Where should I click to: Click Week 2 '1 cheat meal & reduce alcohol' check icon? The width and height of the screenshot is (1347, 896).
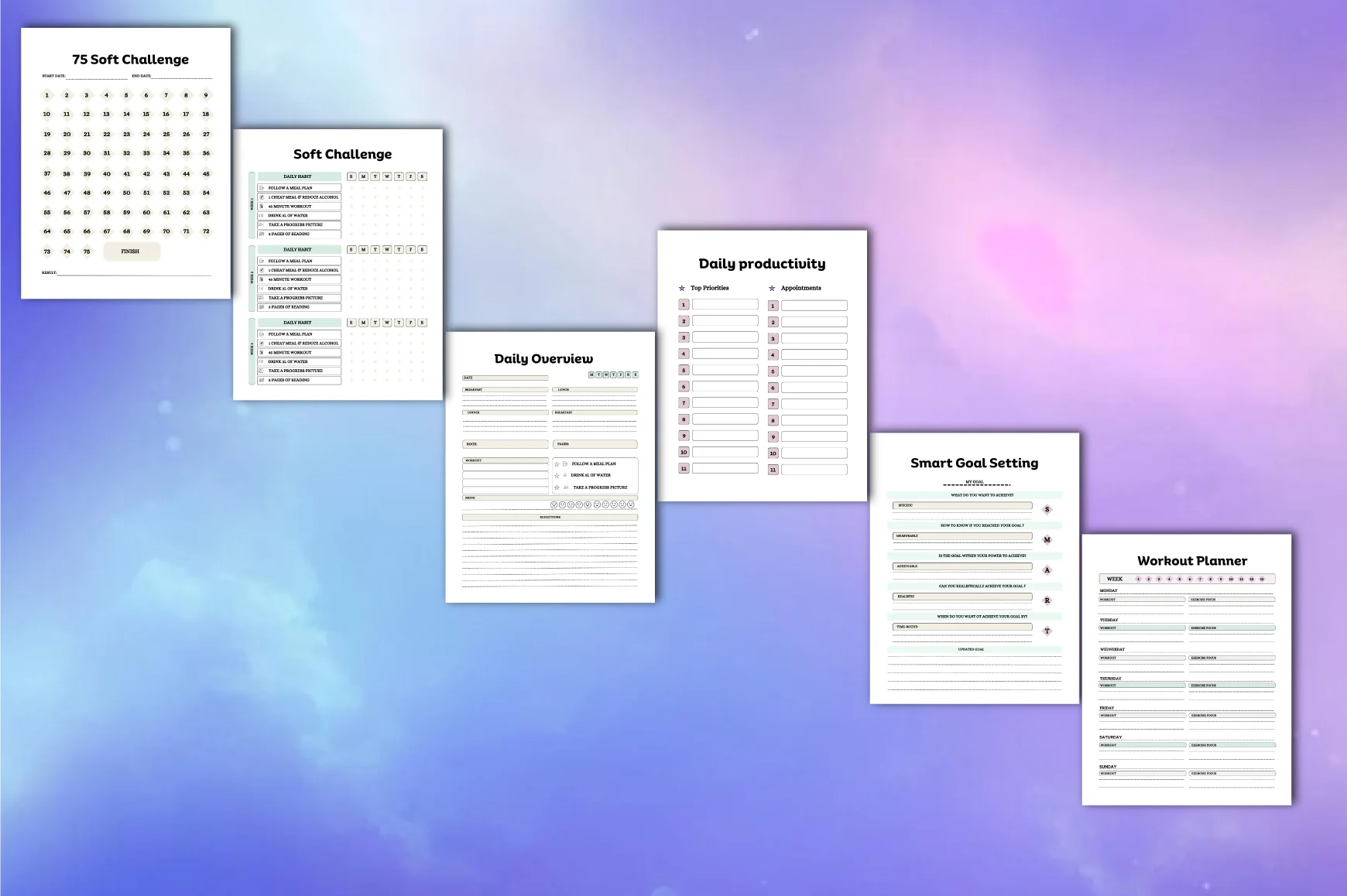(x=262, y=270)
